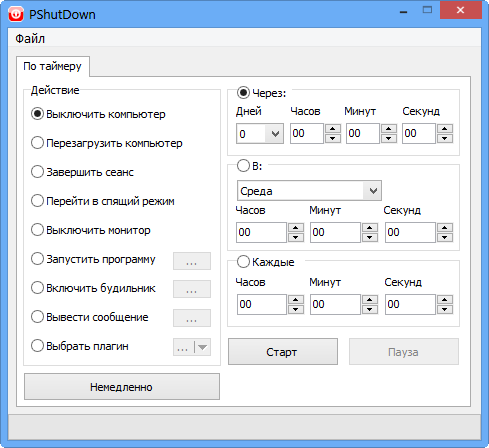
Task: Click the Минут field in Каждые section
Action: tap(335, 304)
